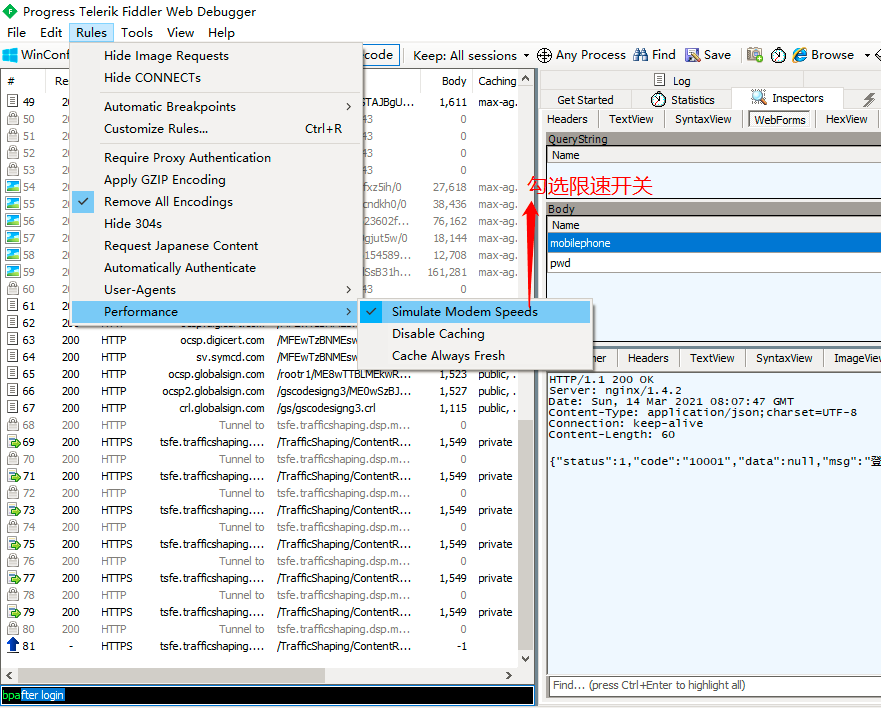
Task: Open response ImageView tab
Action: click(855, 358)
